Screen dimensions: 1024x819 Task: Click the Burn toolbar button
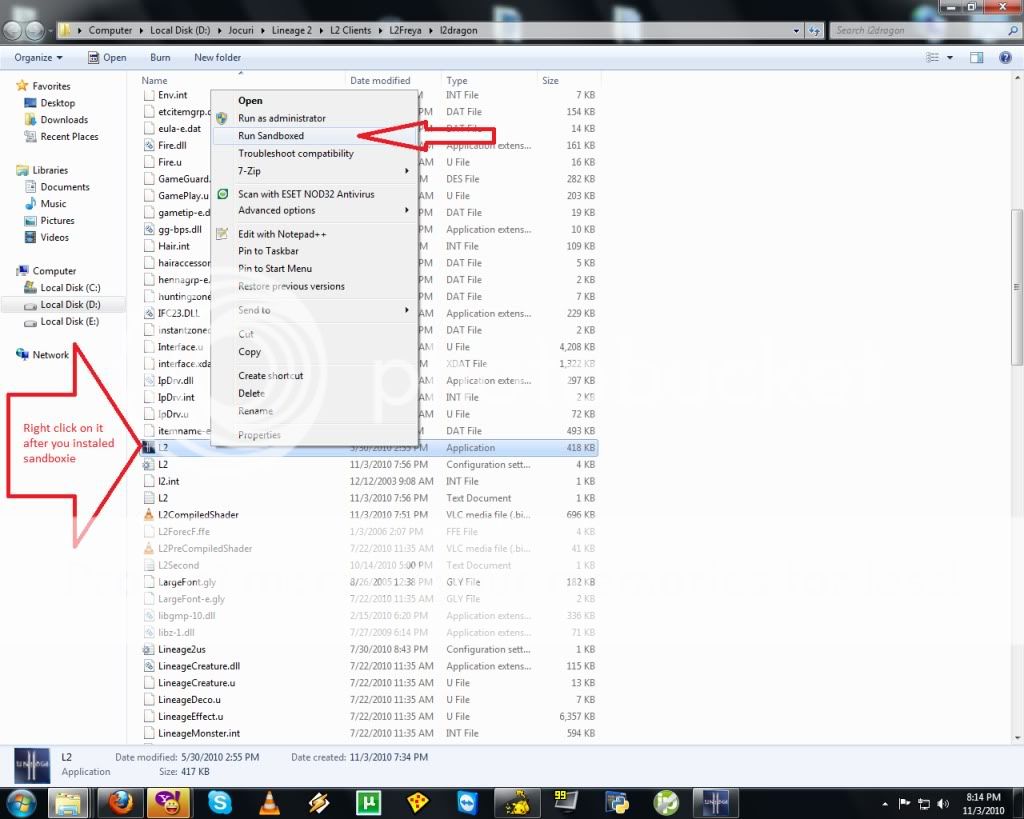click(x=160, y=58)
